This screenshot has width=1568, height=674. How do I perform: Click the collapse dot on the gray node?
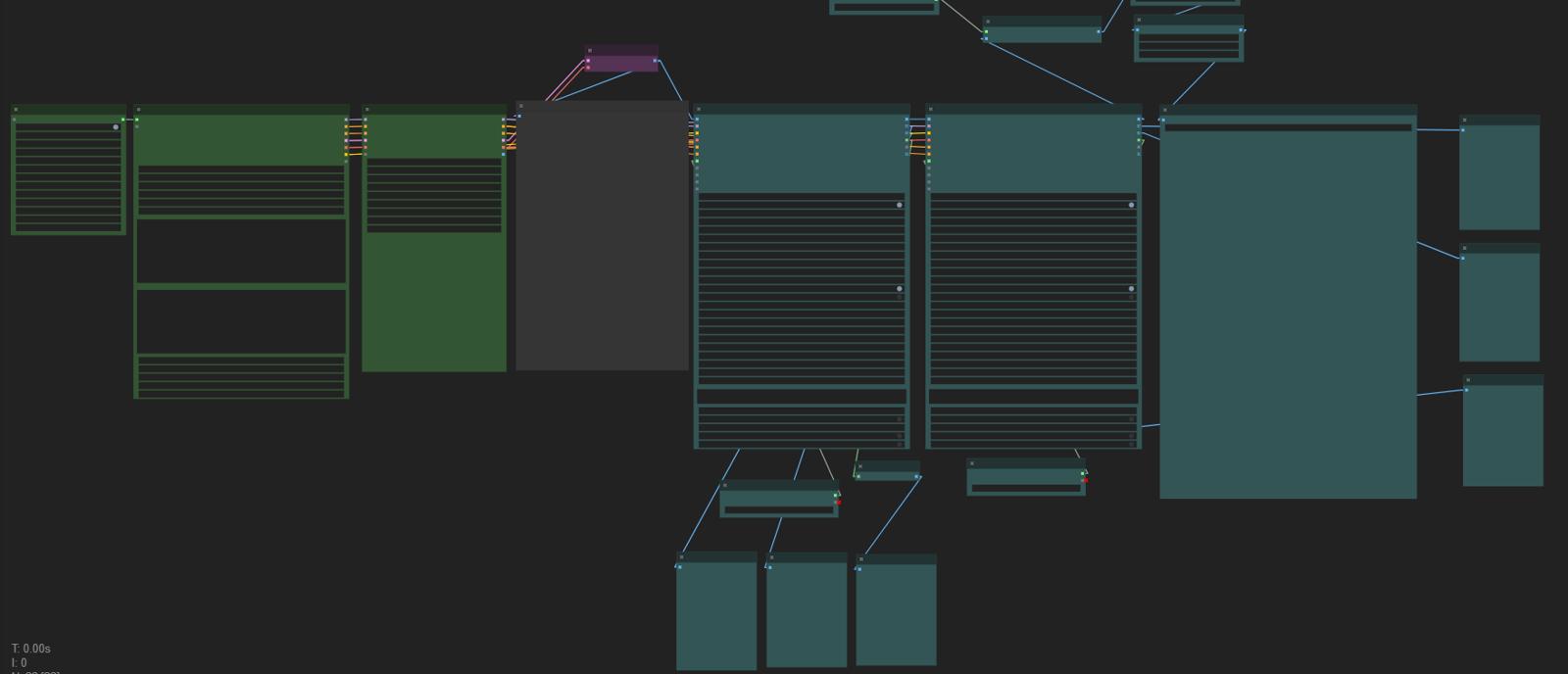(x=522, y=106)
